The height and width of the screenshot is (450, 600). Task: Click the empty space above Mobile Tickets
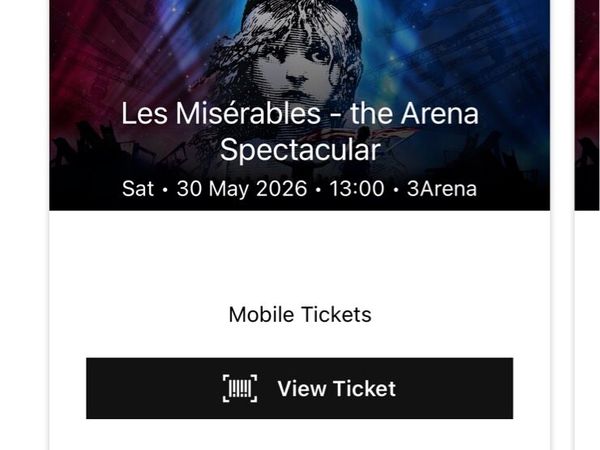(299, 255)
